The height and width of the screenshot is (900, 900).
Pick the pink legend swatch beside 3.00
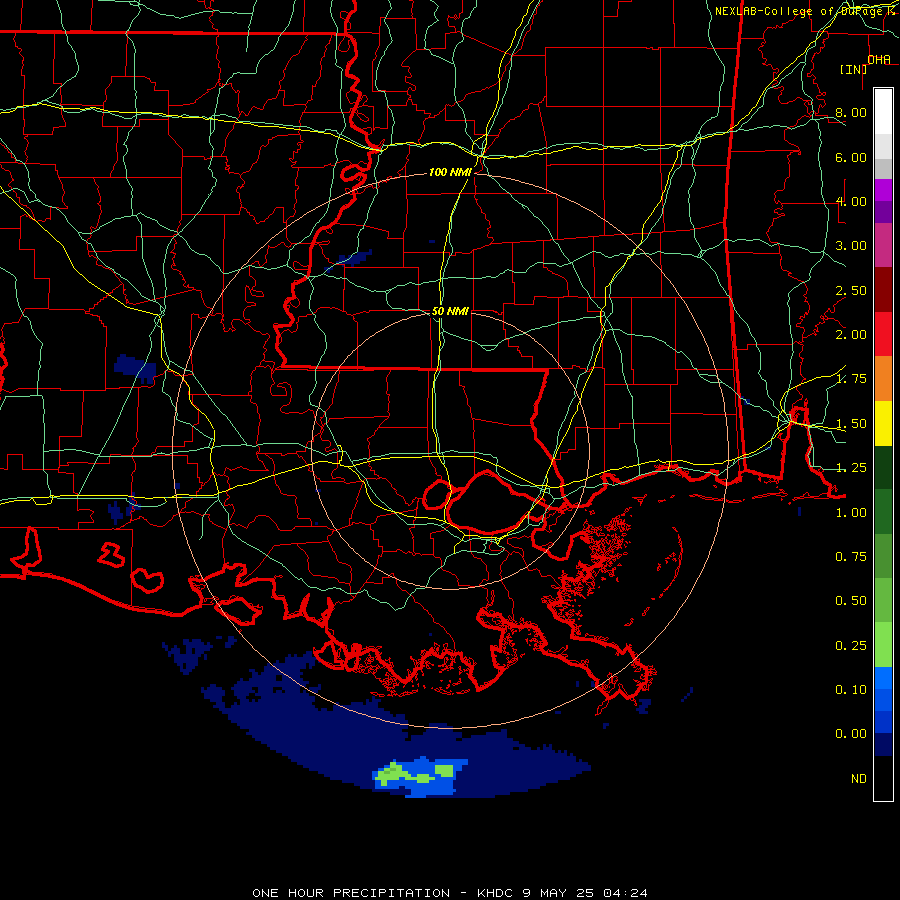click(x=883, y=245)
